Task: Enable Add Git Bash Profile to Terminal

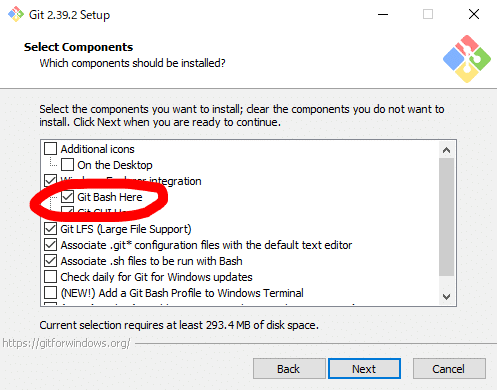Action: click(50, 293)
